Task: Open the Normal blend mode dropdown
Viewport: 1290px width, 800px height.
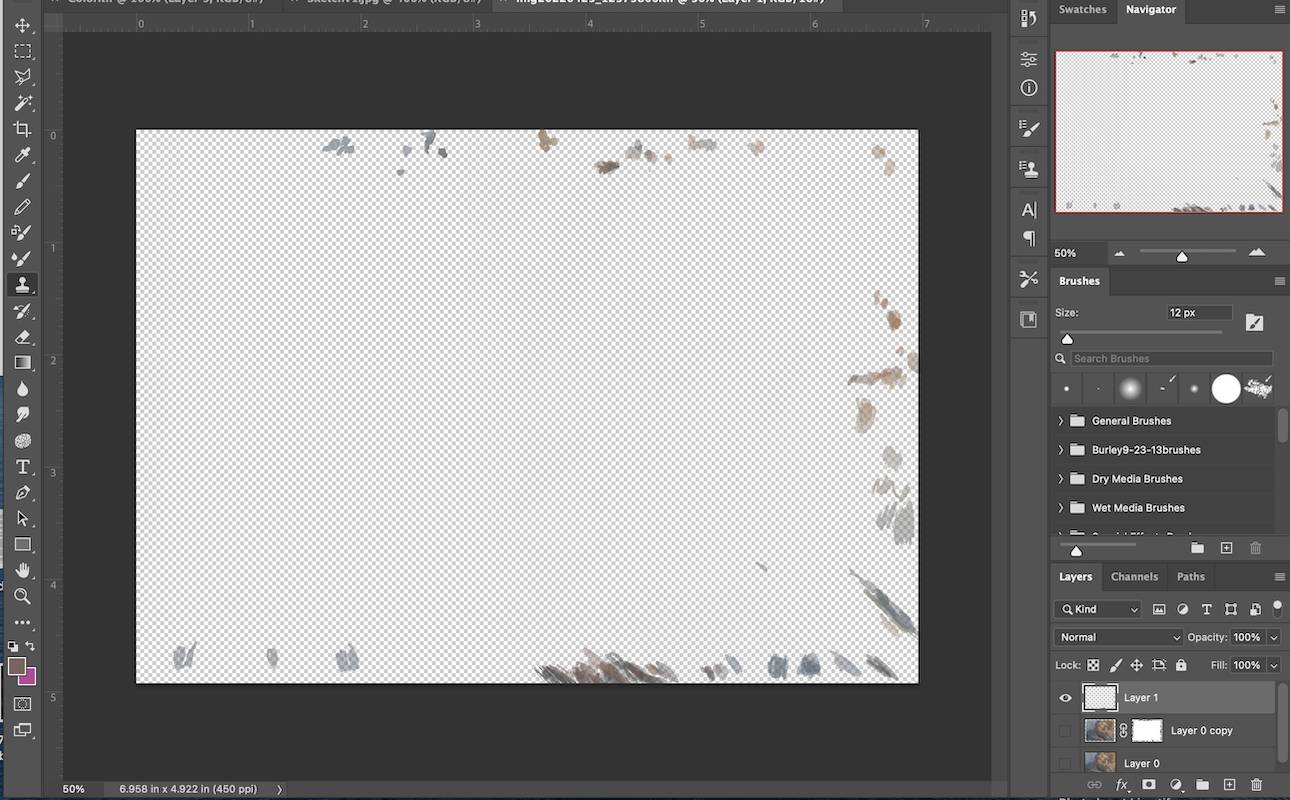Action: (1119, 637)
